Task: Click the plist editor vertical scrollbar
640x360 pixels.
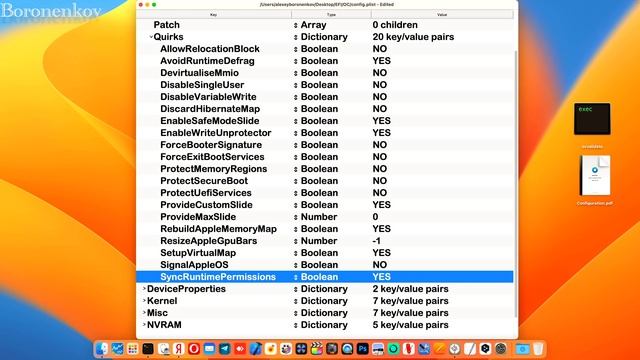Action: click(516, 184)
